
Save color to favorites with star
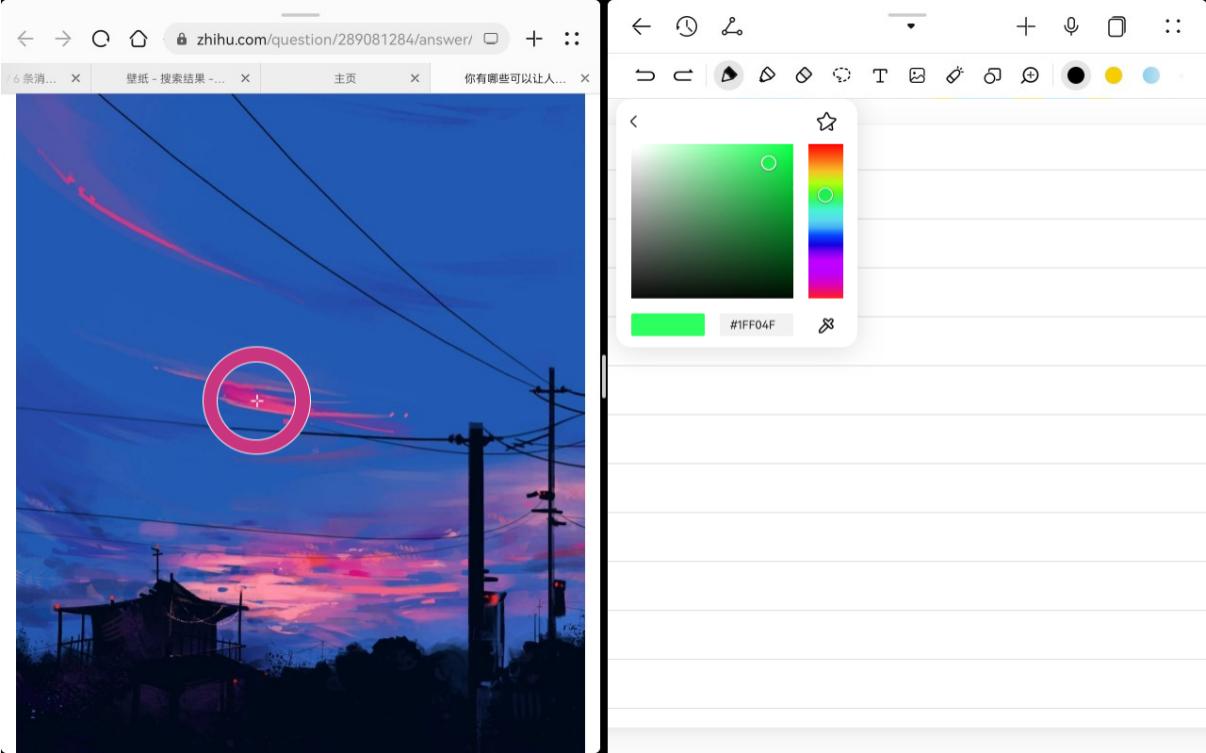[826, 121]
